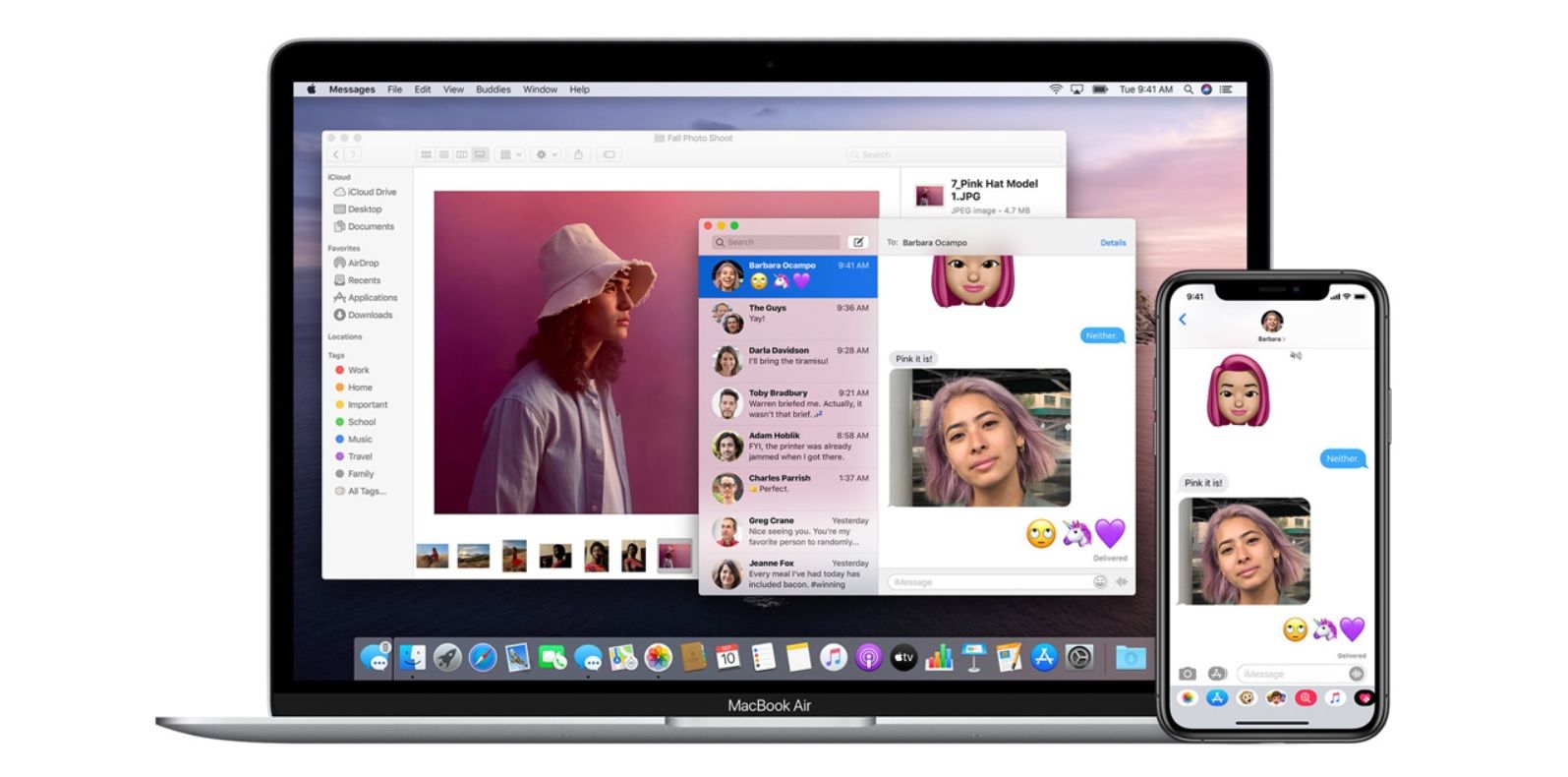Open App Store from the Dock
Screen dimensions: 1568x777
(1044, 657)
